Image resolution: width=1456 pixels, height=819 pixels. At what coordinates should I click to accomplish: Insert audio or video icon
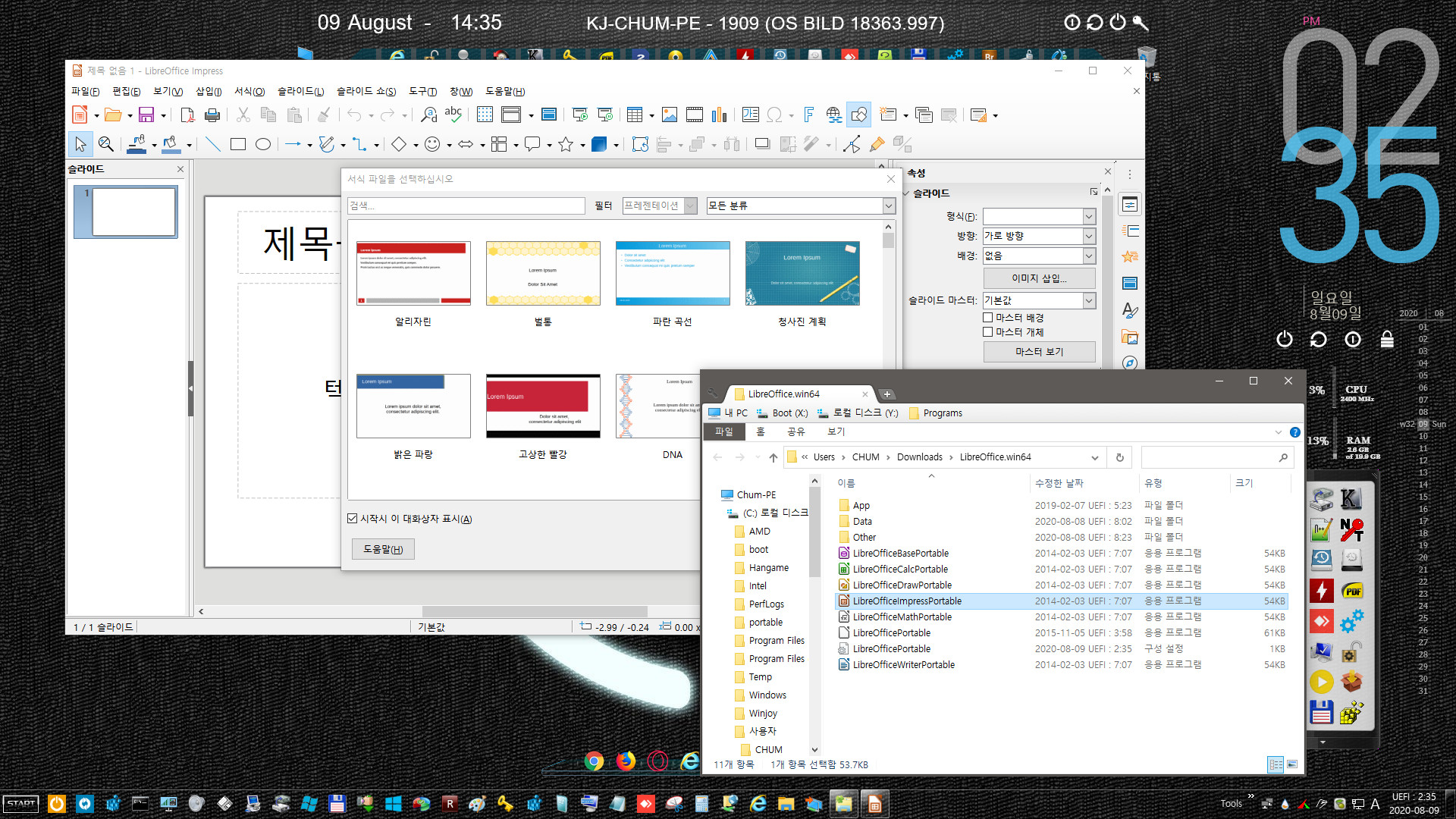click(x=695, y=115)
